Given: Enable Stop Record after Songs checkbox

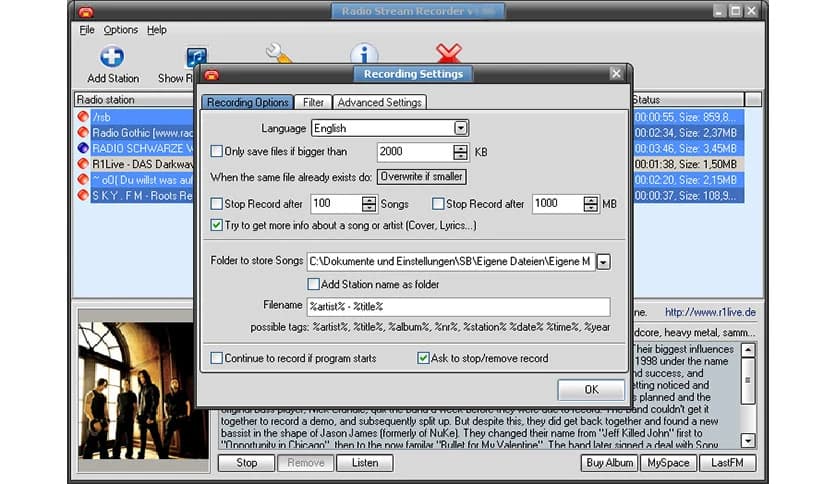Looking at the screenshot, I should 216,204.
